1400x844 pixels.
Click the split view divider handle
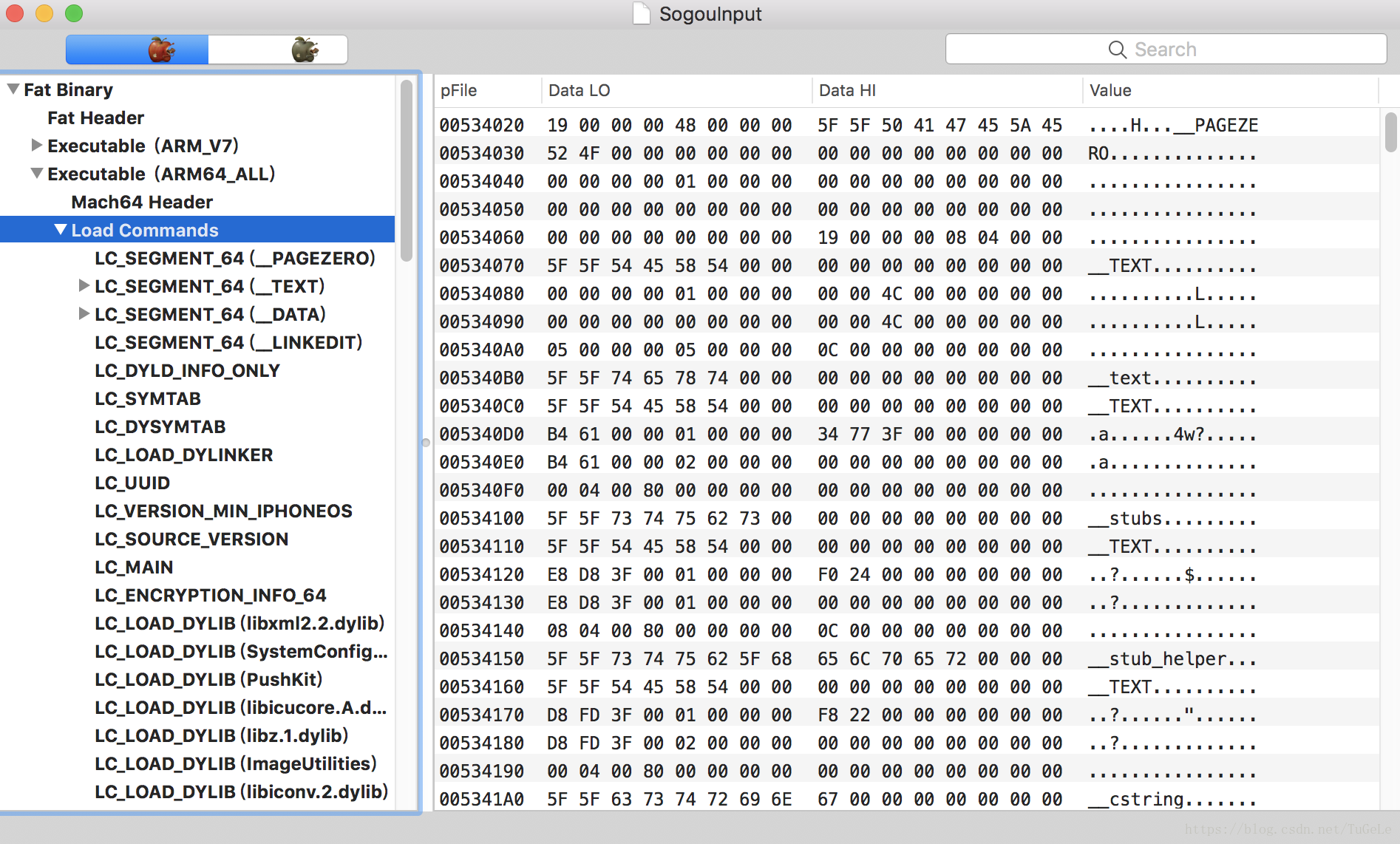tap(426, 443)
